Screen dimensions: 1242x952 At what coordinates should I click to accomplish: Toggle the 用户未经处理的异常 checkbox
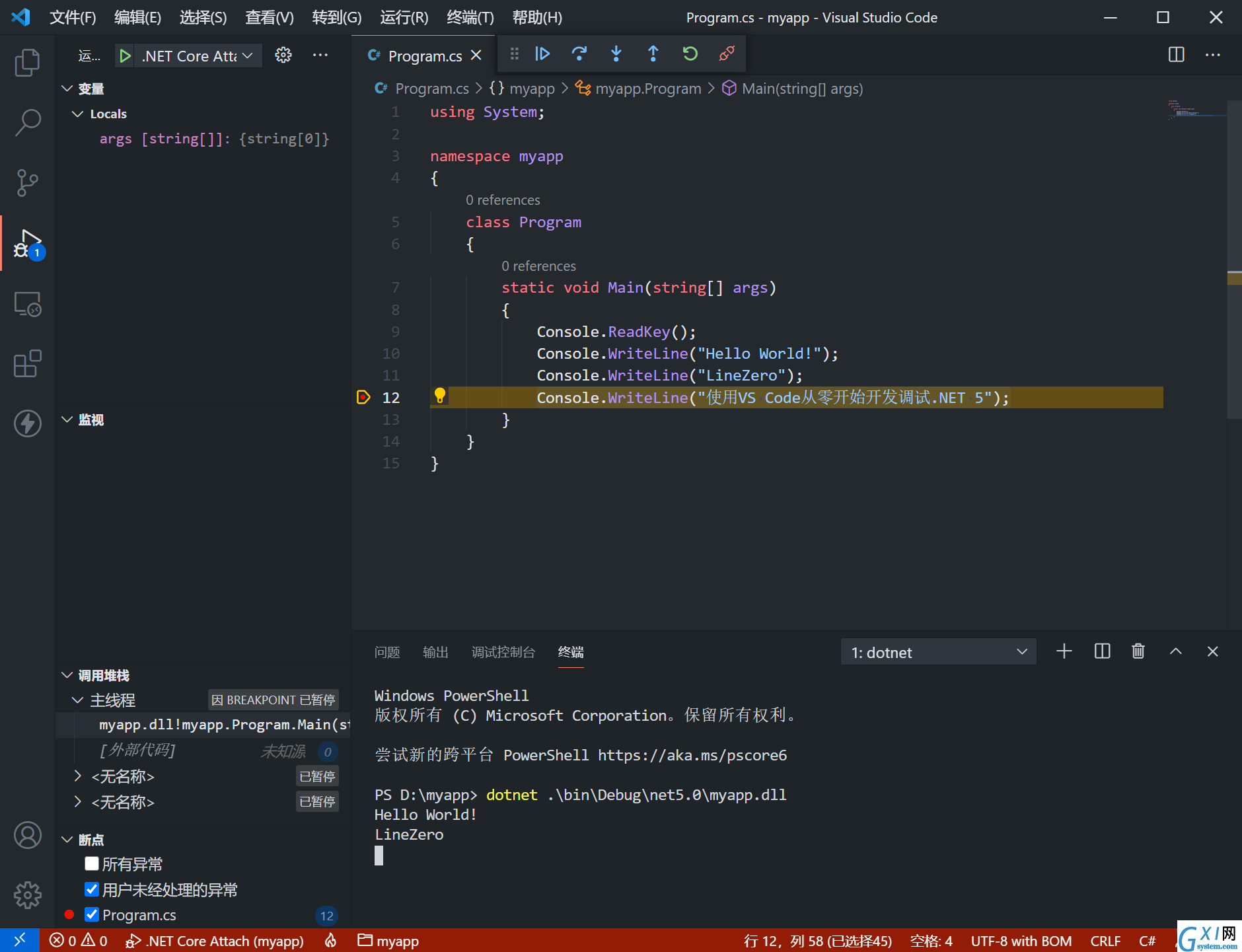coord(92,889)
